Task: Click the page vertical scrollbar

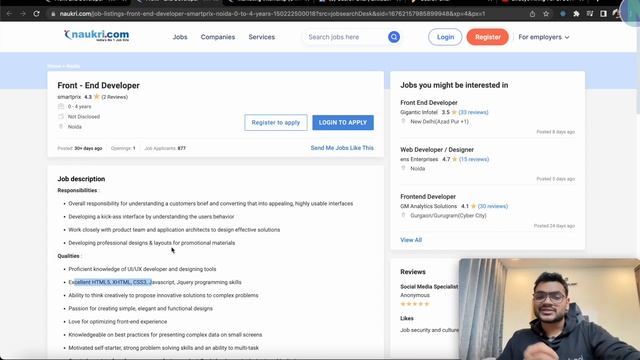Action: [x=638, y=67]
